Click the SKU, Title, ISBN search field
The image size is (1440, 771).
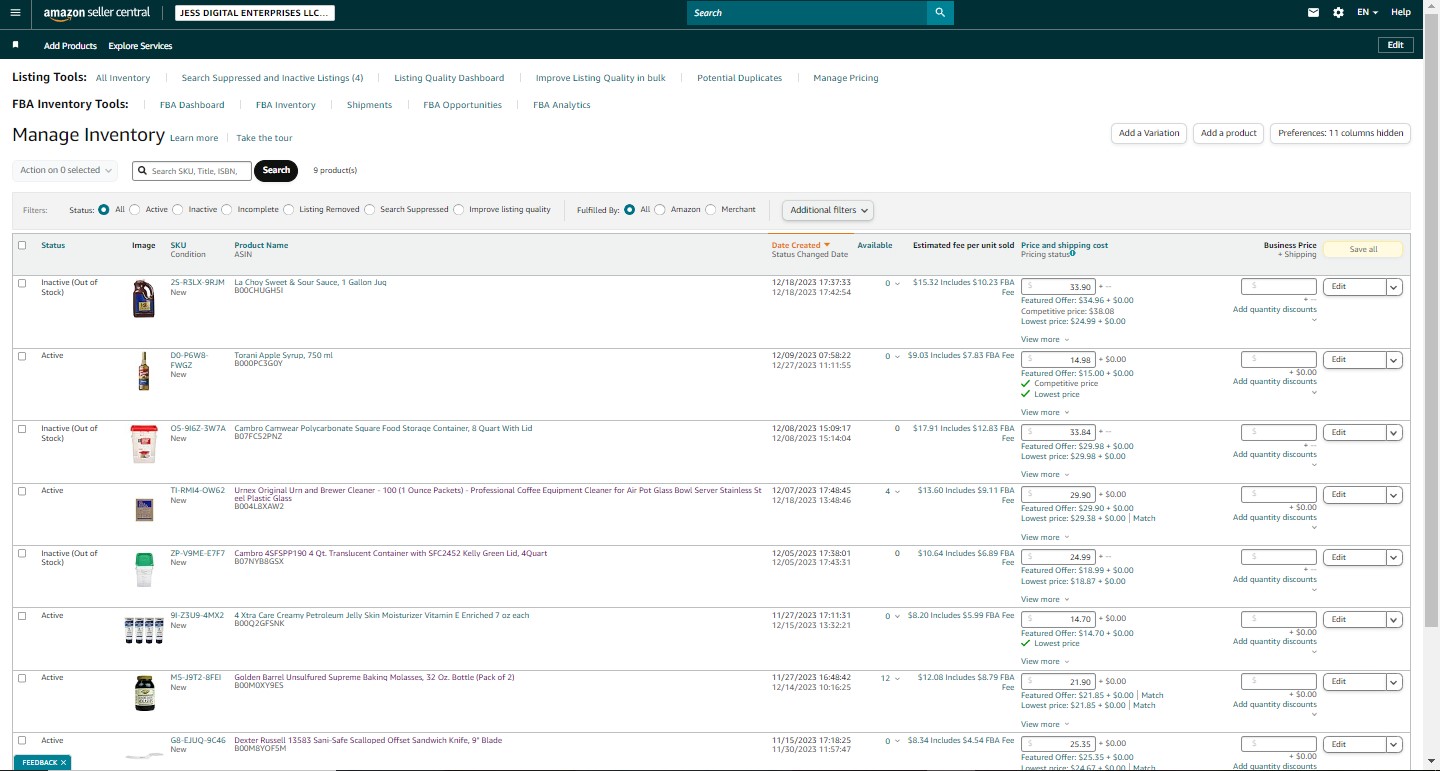coord(191,171)
